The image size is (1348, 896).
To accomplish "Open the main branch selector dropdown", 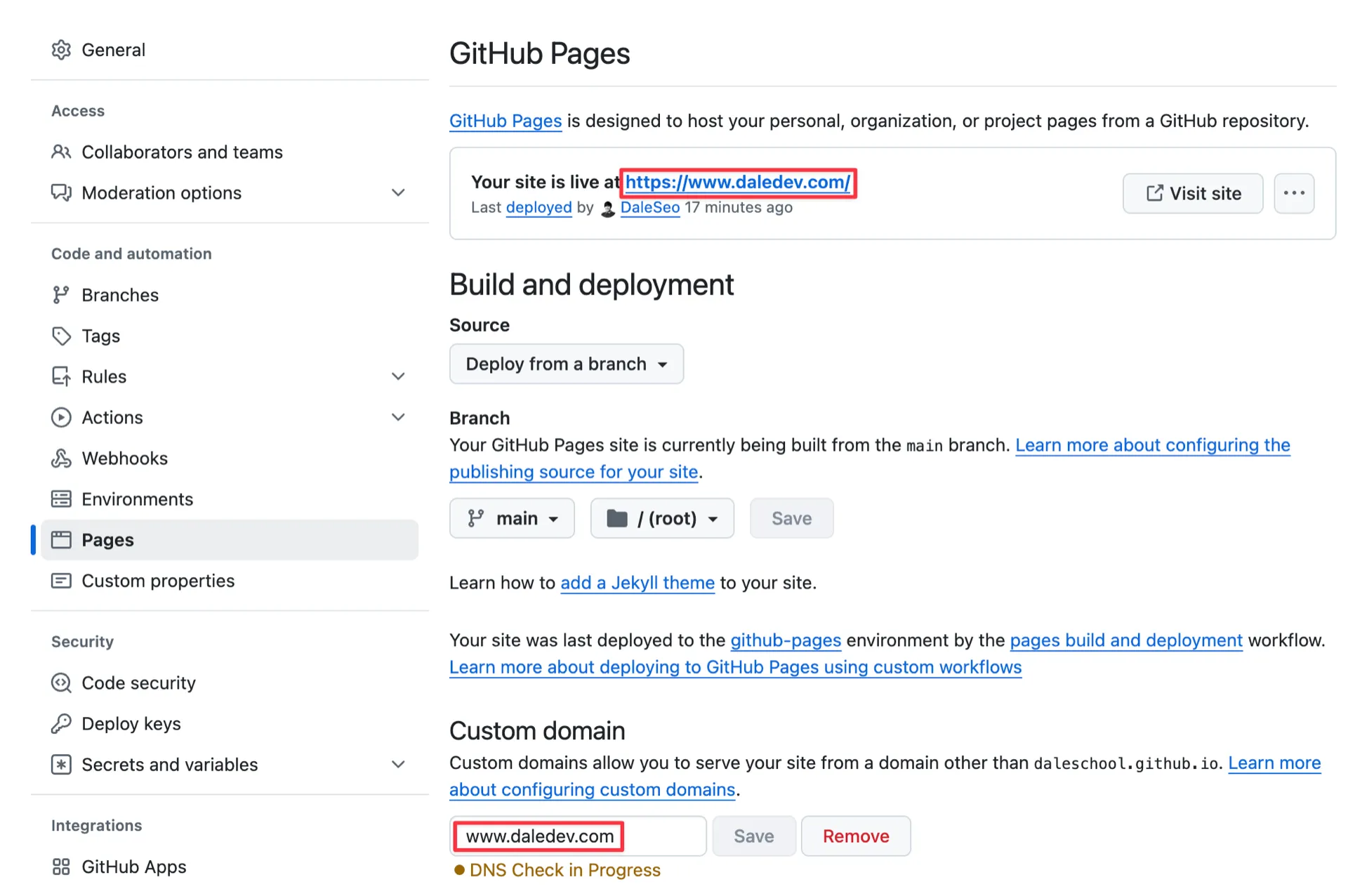I will (x=512, y=518).
